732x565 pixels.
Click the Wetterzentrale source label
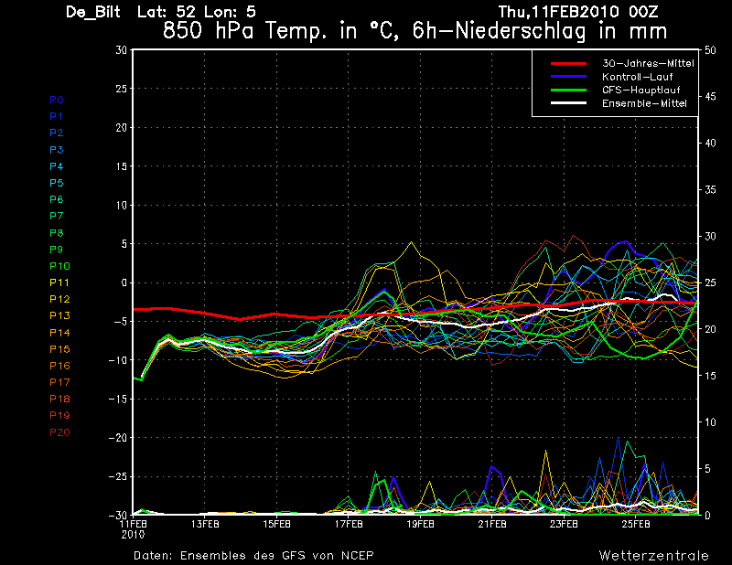(x=654, y=556)
